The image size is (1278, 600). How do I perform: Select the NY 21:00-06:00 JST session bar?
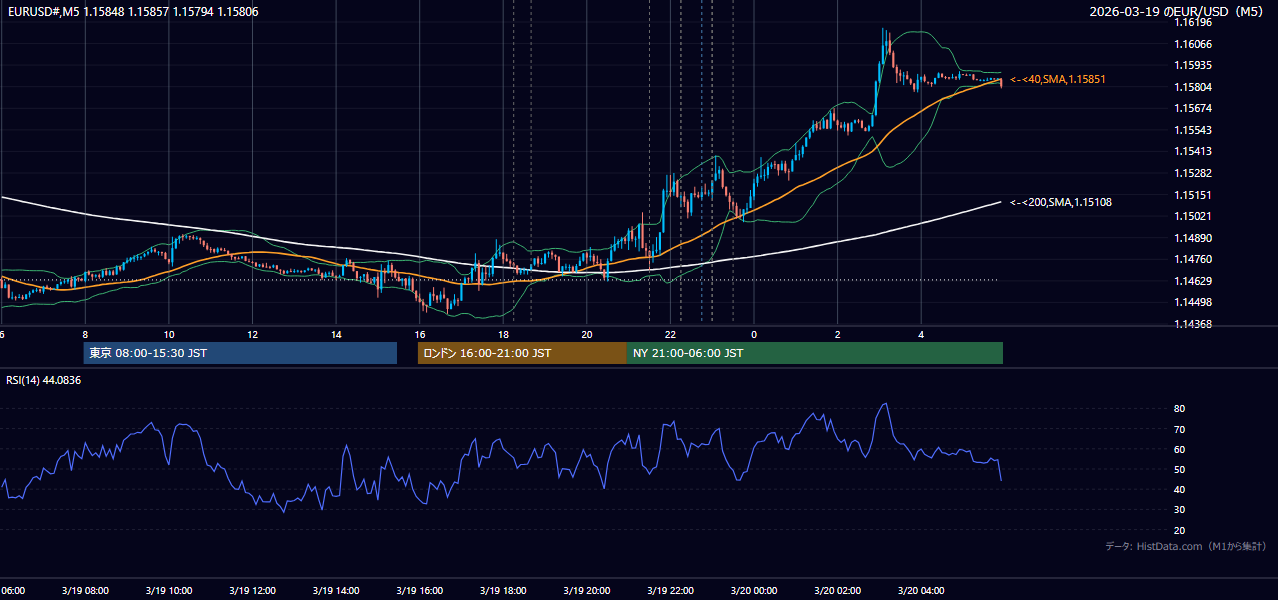[815, 353]
